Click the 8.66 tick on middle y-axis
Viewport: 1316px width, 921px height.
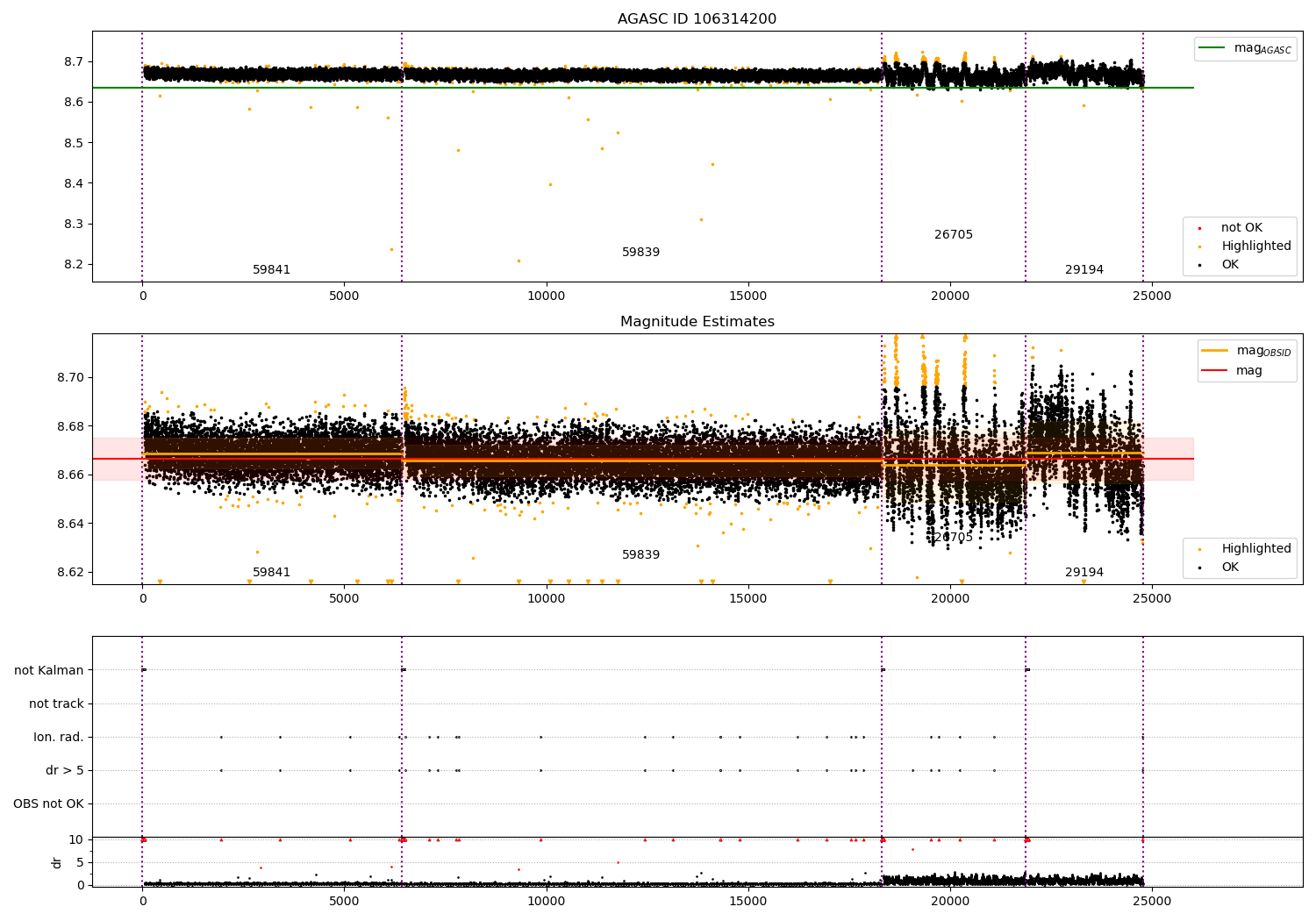70,475
